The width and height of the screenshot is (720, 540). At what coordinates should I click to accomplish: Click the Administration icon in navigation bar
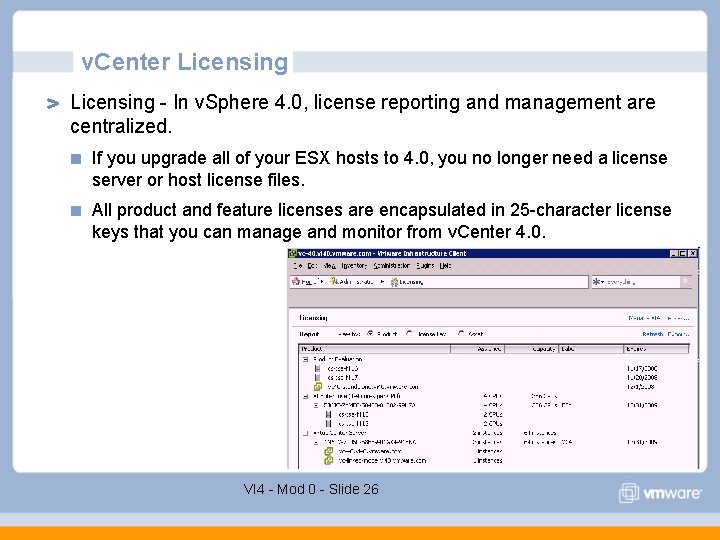pos(334,281)
